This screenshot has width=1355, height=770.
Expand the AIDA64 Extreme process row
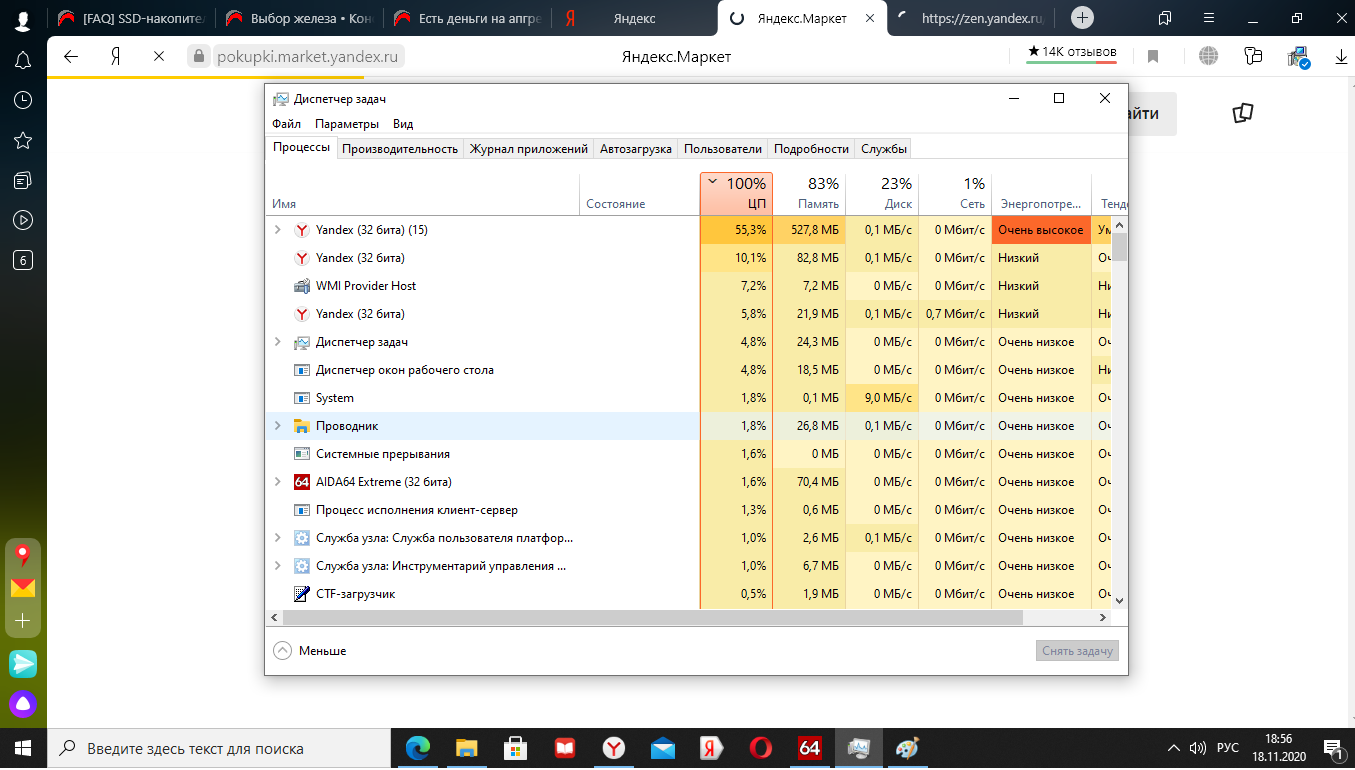click(x=278, y=482)
